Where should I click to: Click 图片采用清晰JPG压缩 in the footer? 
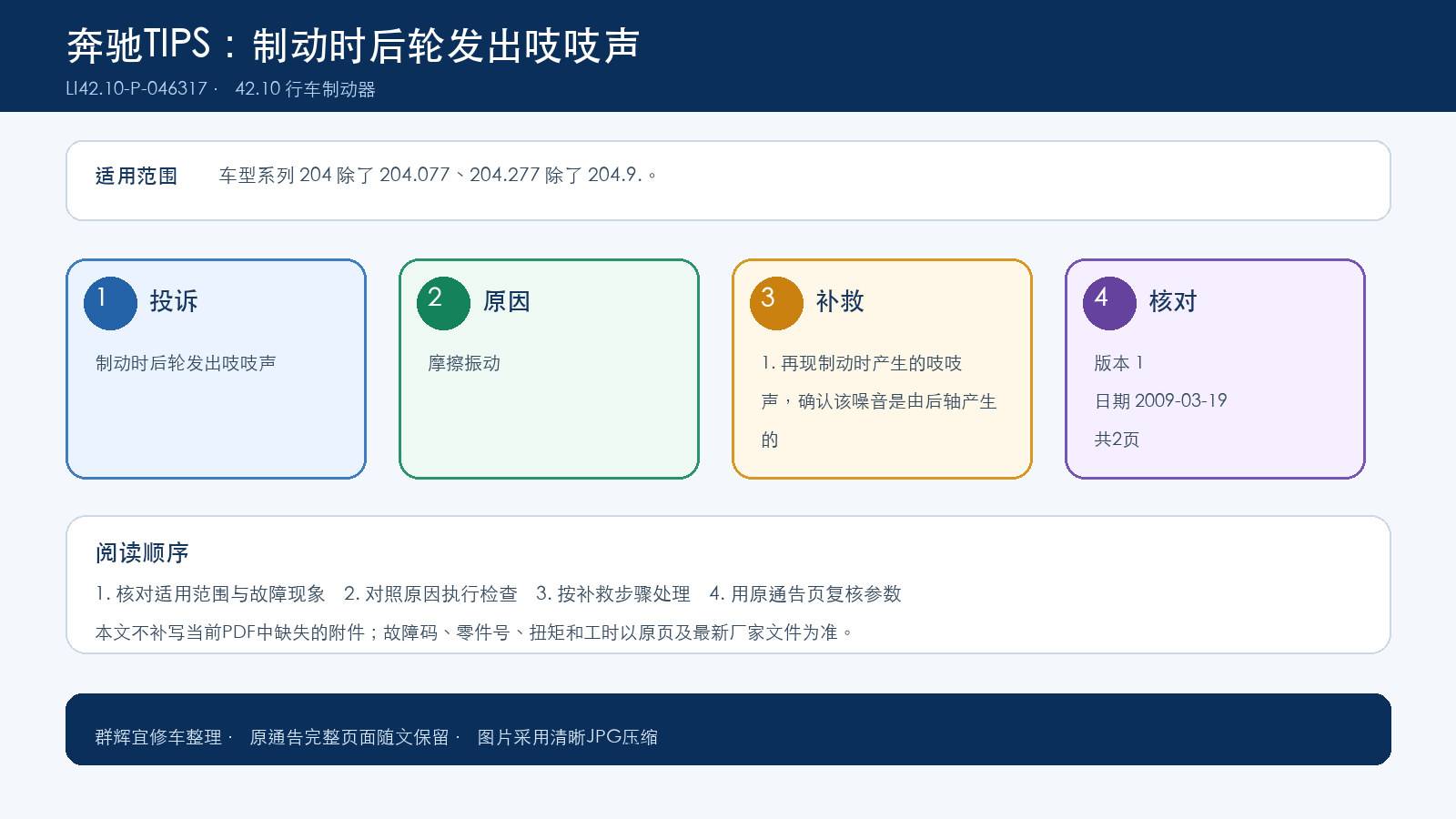point(568,737)
